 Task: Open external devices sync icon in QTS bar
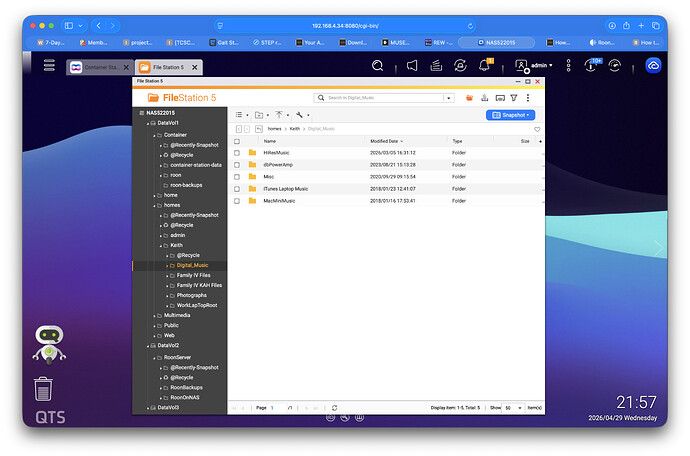coord(460,66)
